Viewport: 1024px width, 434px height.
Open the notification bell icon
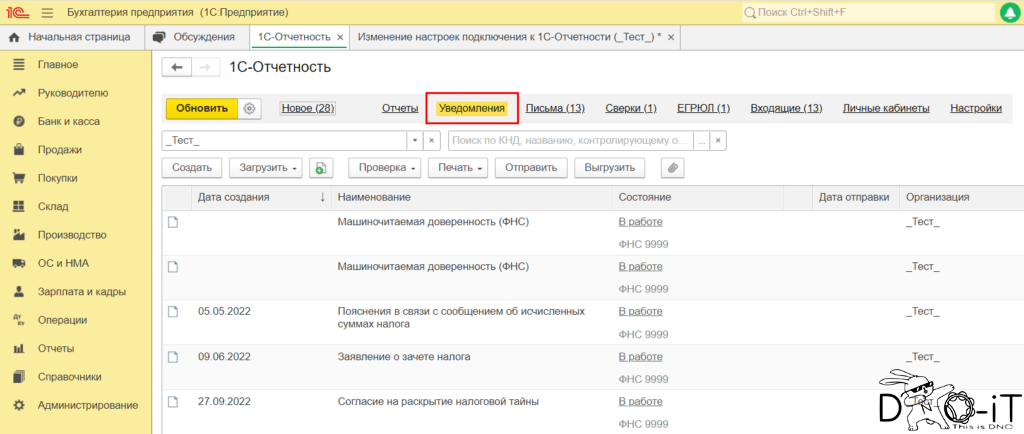1009,12
